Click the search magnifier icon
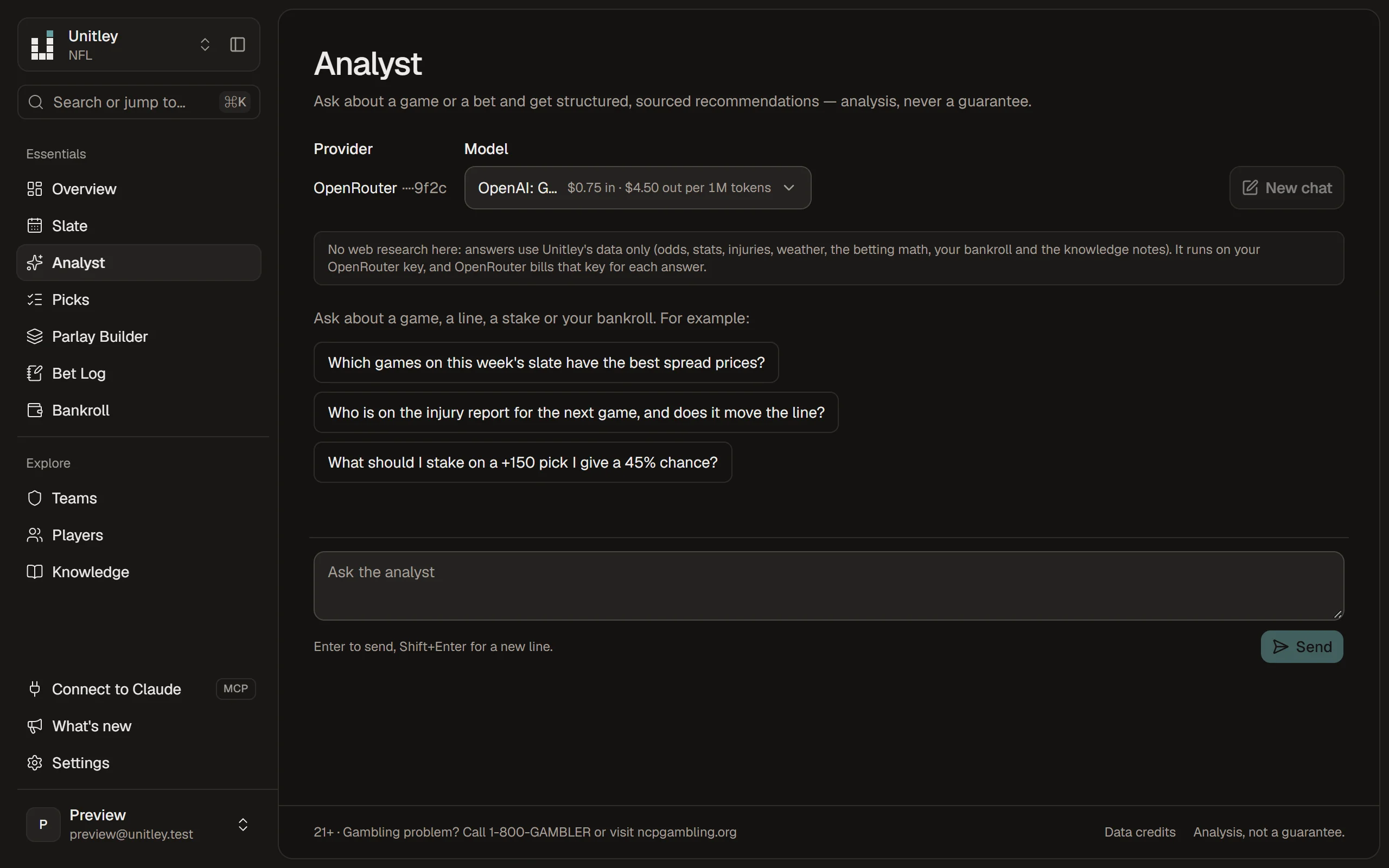 click(x=36, y=102)
